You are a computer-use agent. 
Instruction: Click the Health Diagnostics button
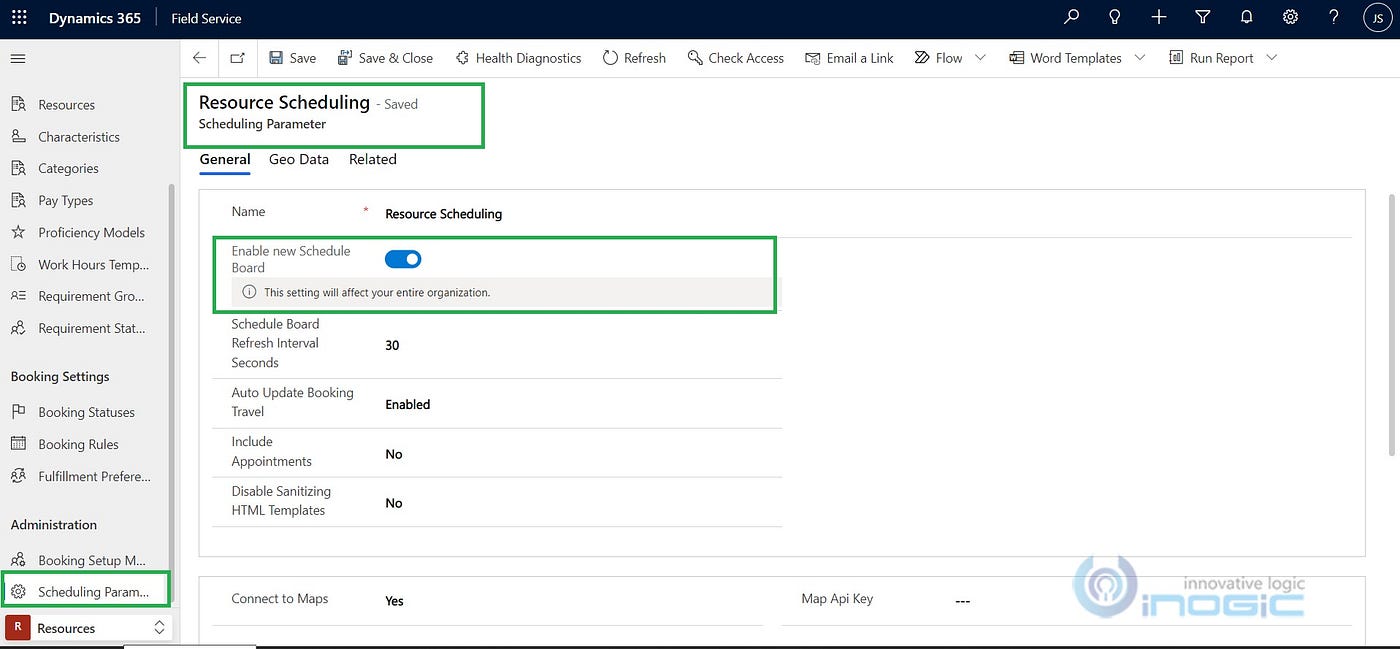(518, 58)
